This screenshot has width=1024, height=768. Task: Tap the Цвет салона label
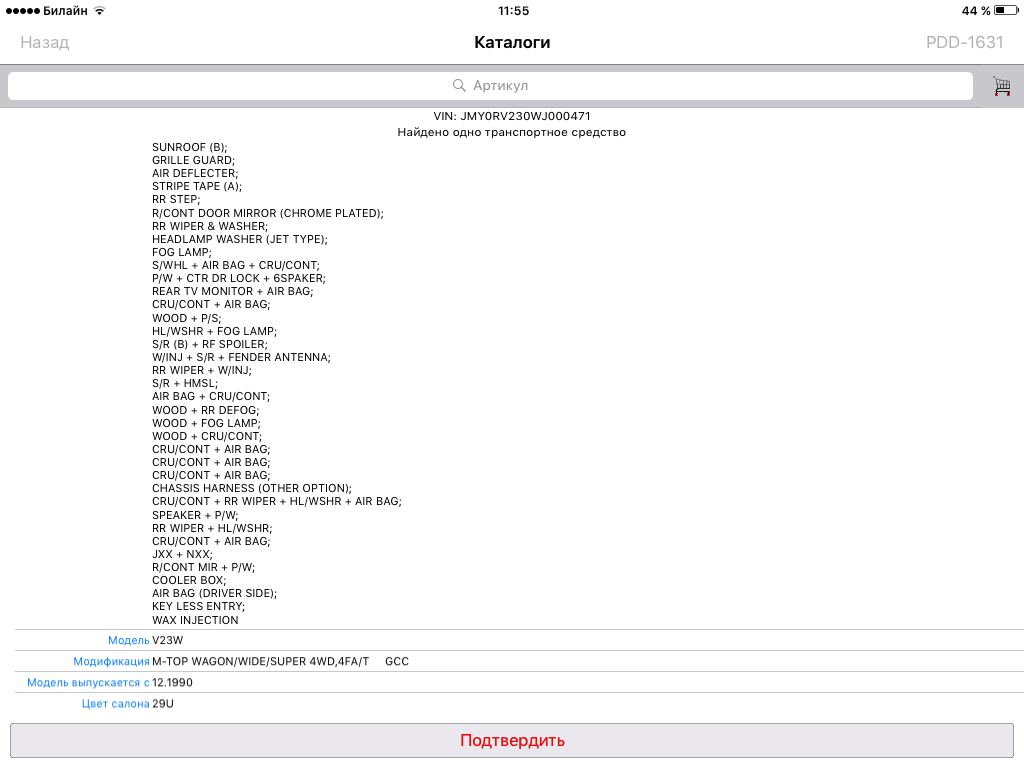[116, 704]
